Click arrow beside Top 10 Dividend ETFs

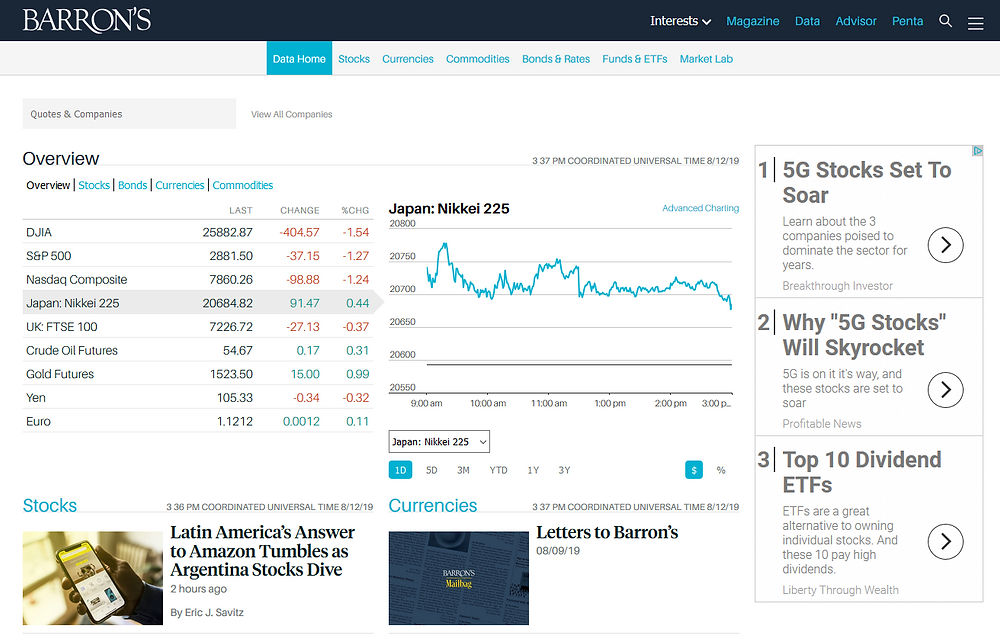[945, 541]
